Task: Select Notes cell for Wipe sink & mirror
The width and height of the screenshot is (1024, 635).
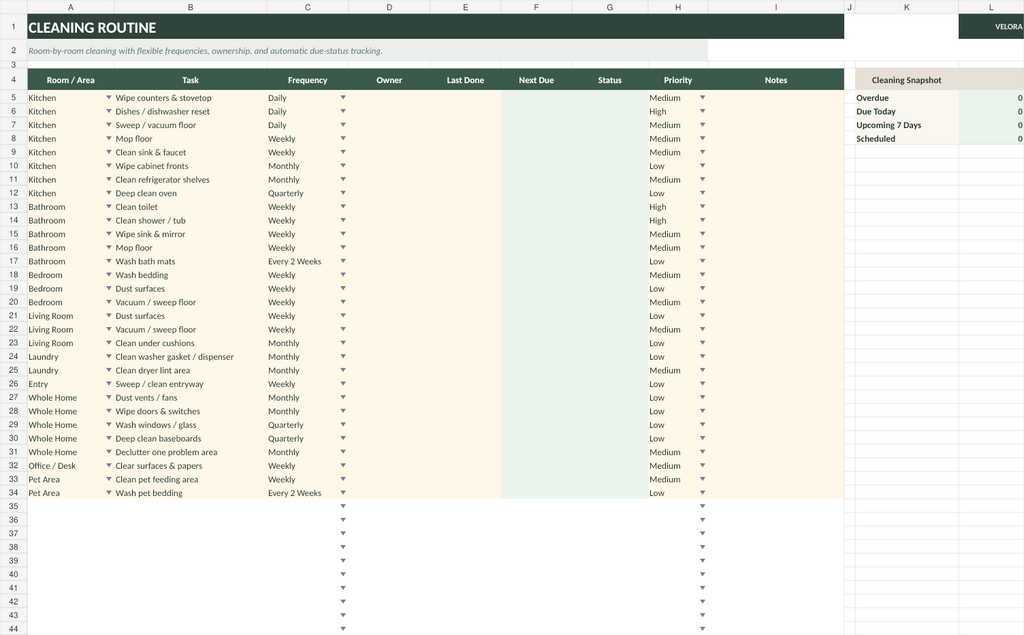Action: 776,234
